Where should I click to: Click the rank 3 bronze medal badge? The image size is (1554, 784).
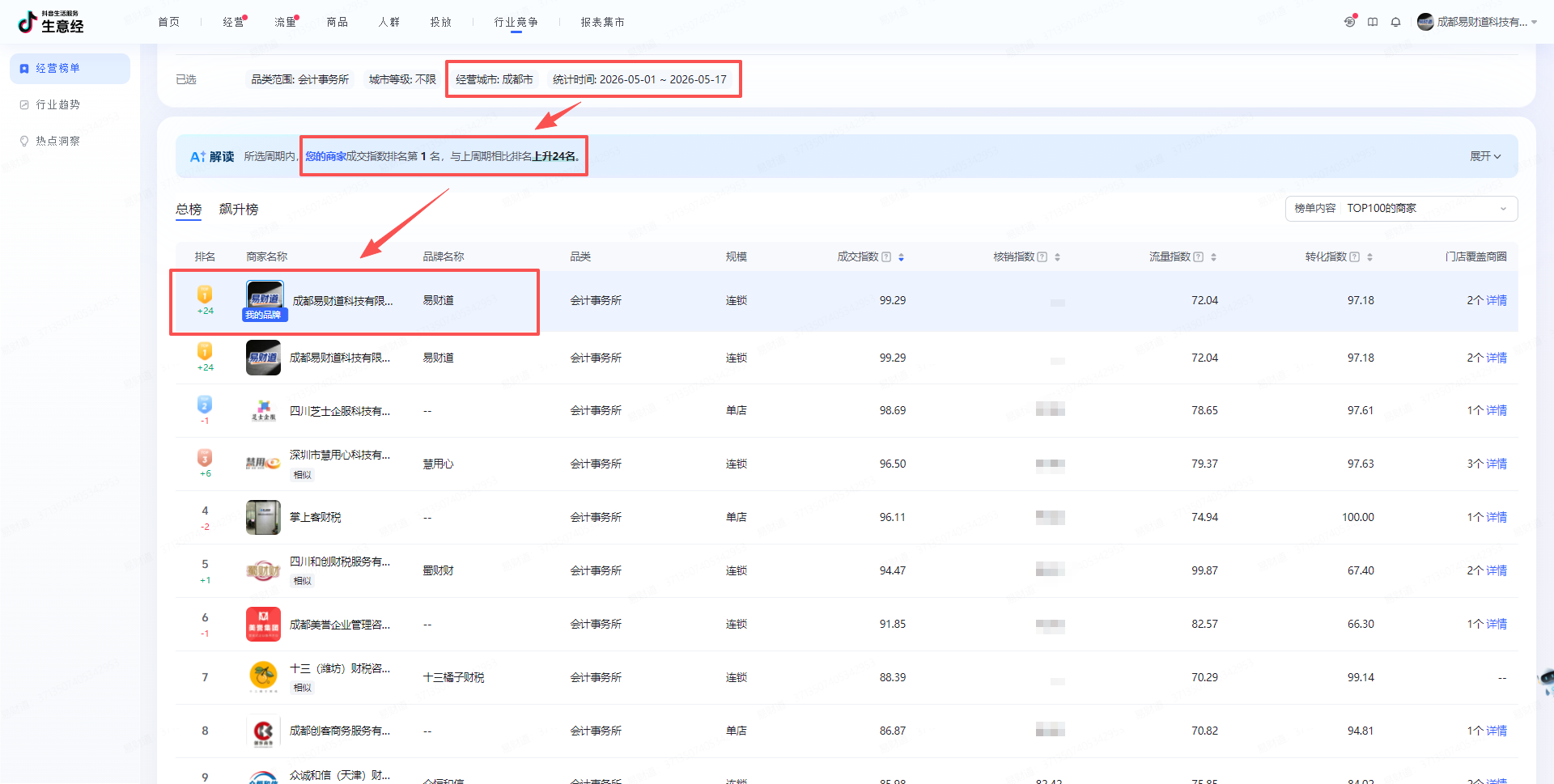tap(205, 457)
